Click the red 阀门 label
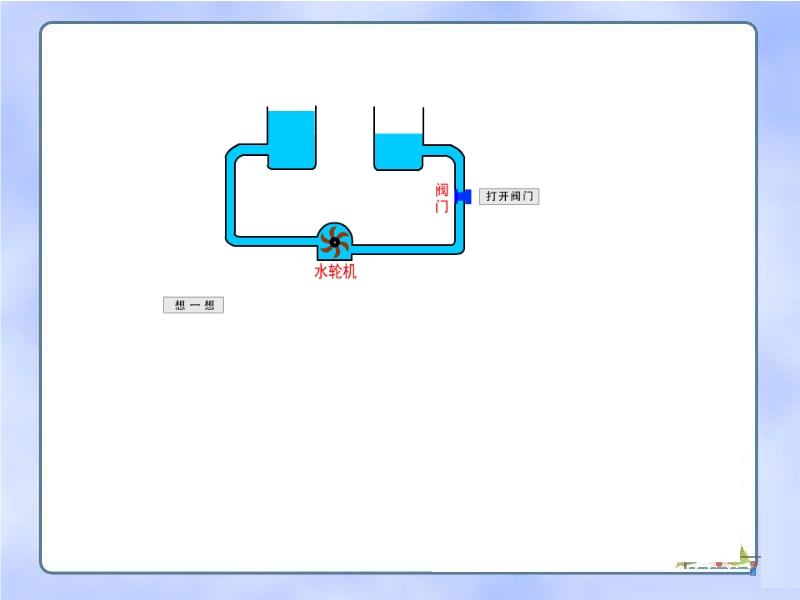 442,198
